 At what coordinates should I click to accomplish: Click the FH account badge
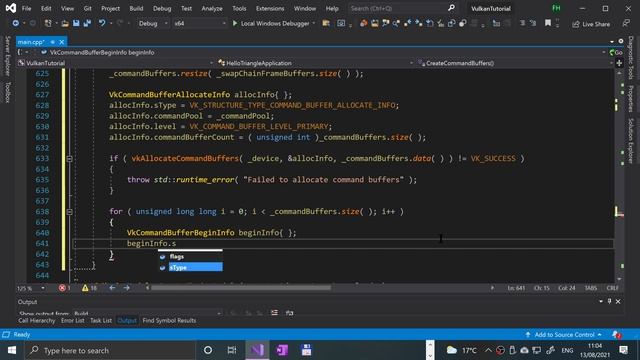click(x=556, y=8)
